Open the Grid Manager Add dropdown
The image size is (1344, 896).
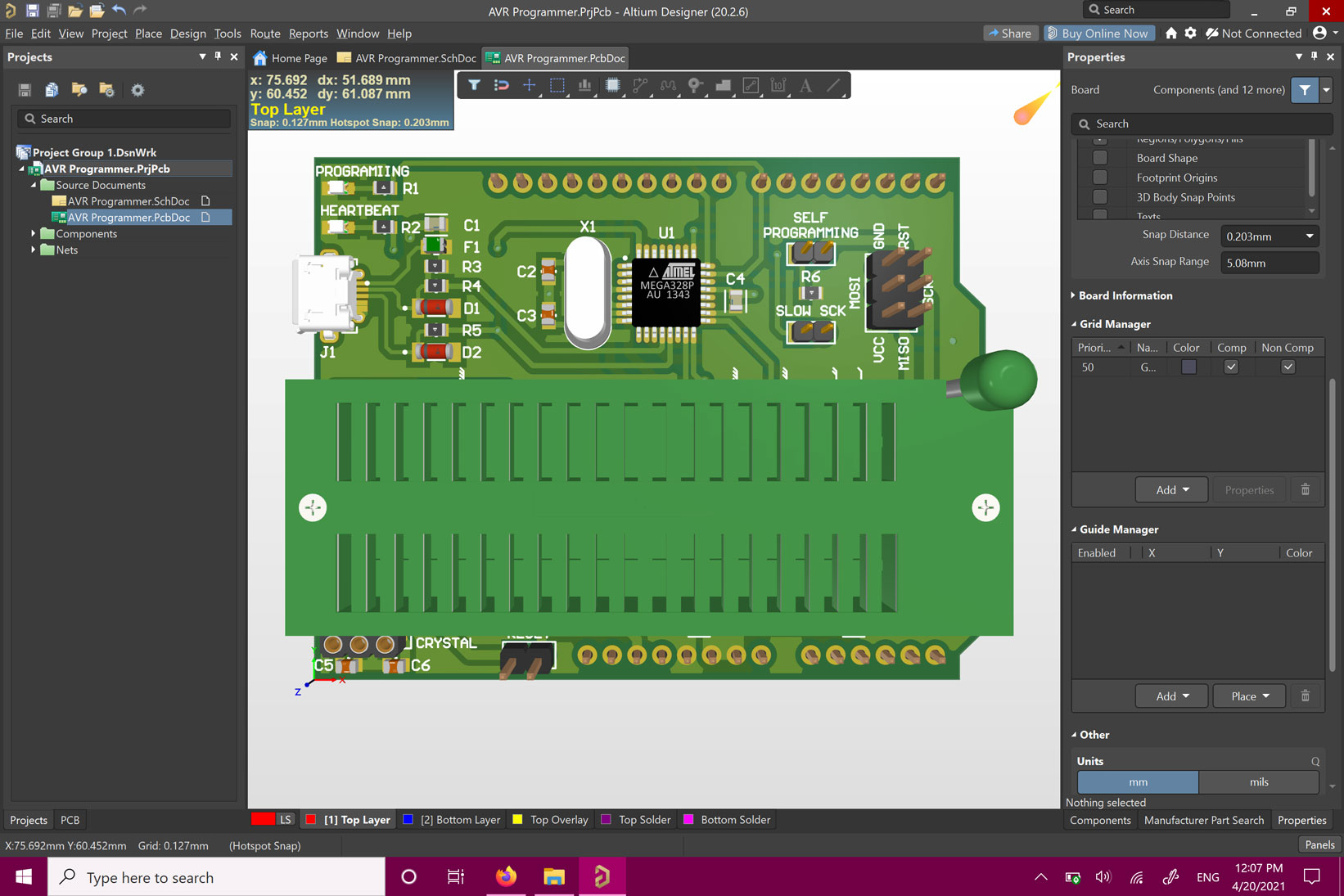point(1172,489)
